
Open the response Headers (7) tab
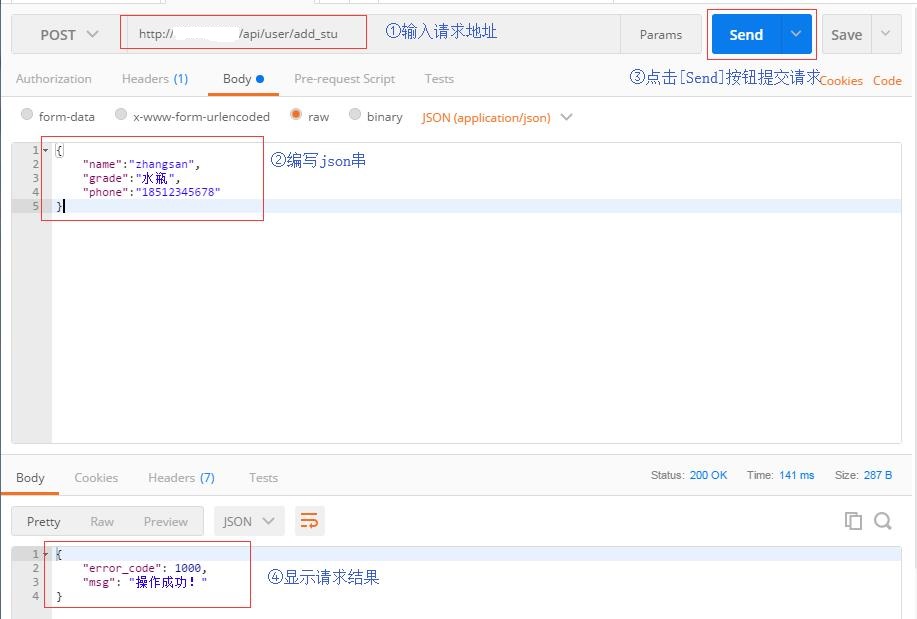[181, 478]
